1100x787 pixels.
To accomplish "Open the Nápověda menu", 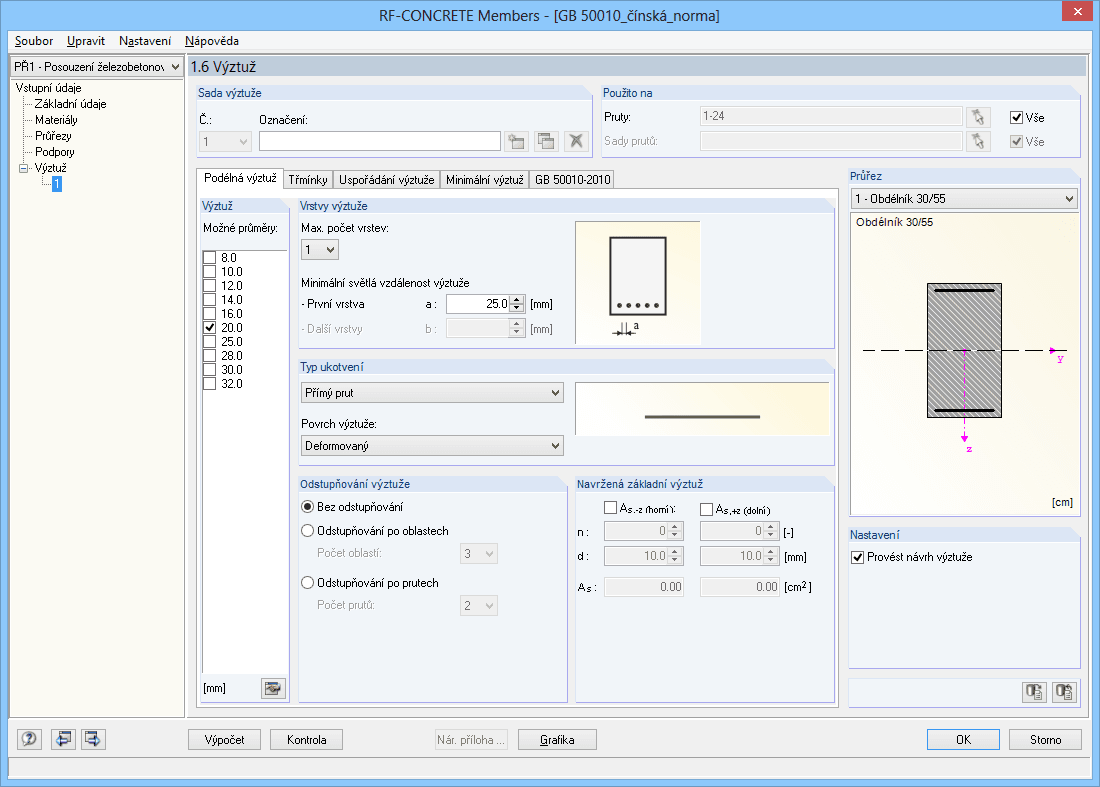I will click(212, 41).
